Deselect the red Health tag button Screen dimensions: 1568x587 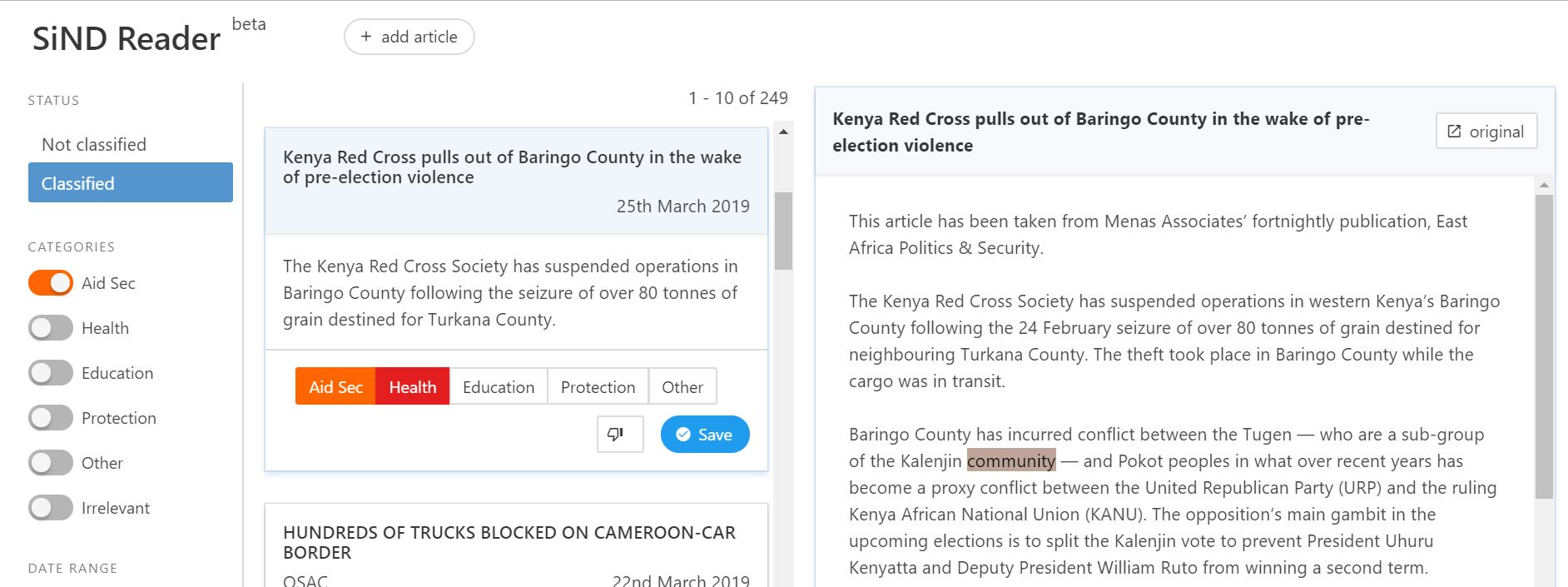tap(413, 386)
